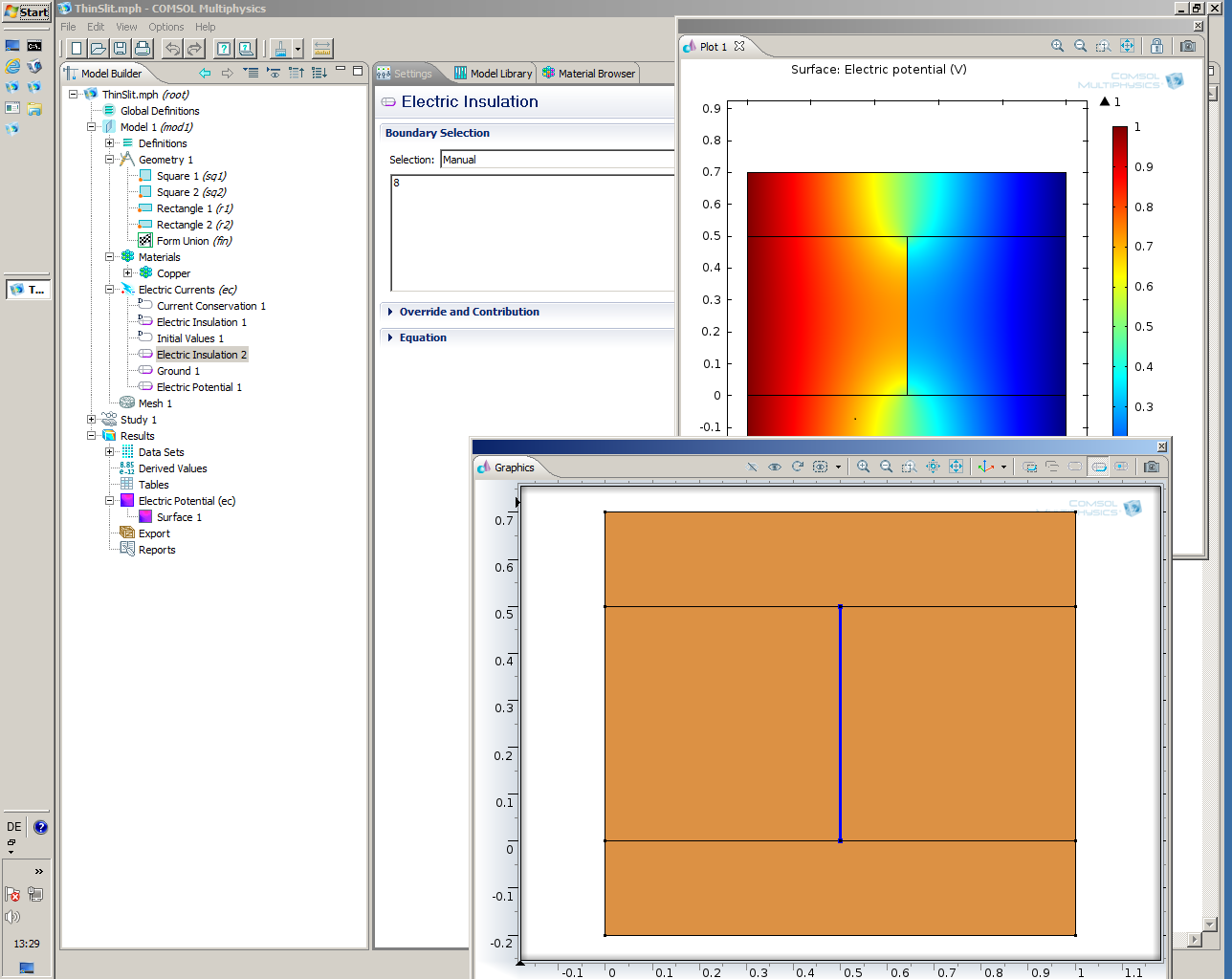The width and height of the screenshot is (1232, 979).
Task: Switch to the Material Browser tab
Action: point(588,74)
